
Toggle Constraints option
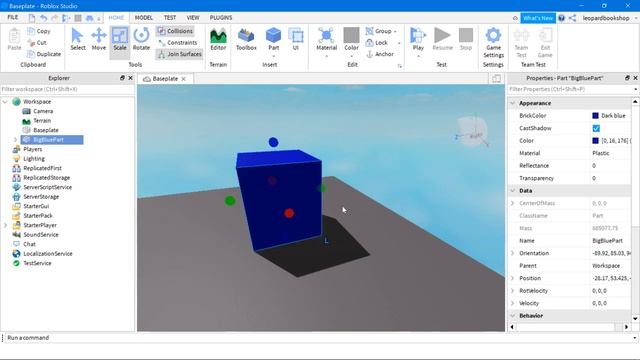[178, 42]
